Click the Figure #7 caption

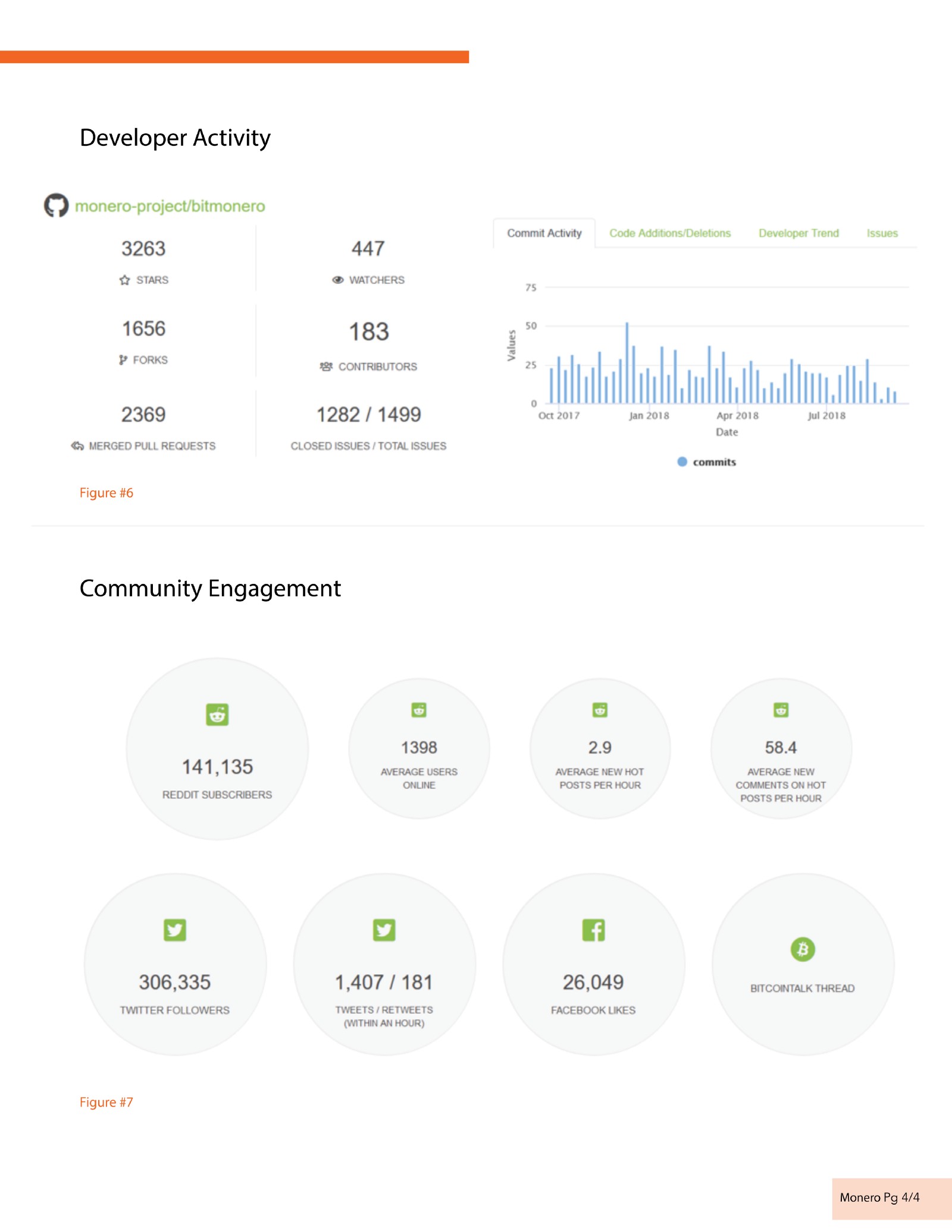107,1102
